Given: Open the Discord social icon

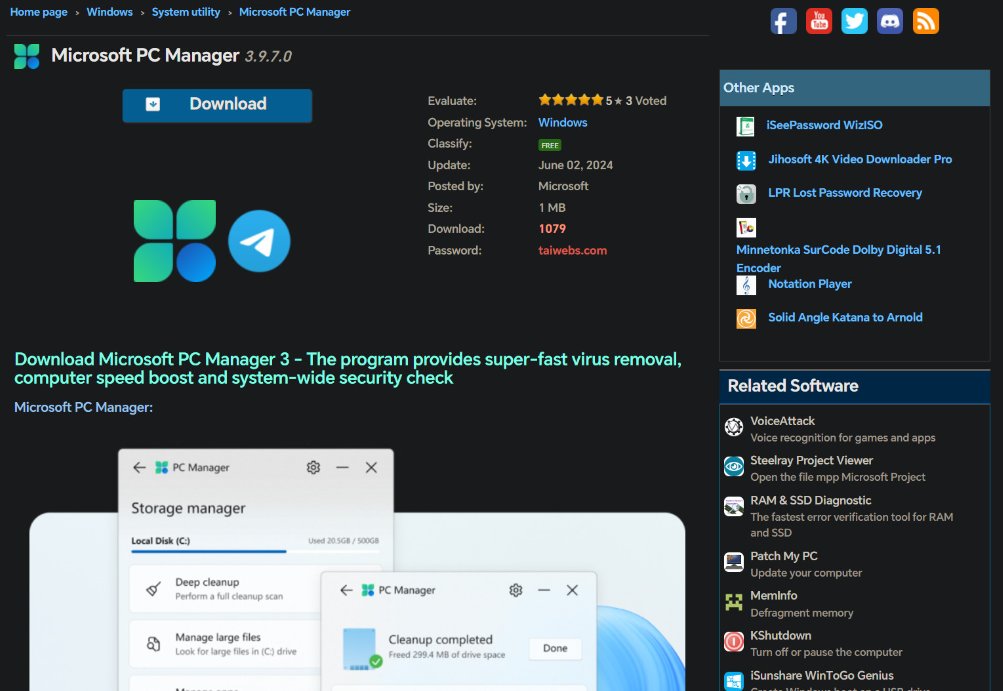Looking at the screenshot, I should coord(890,21).
